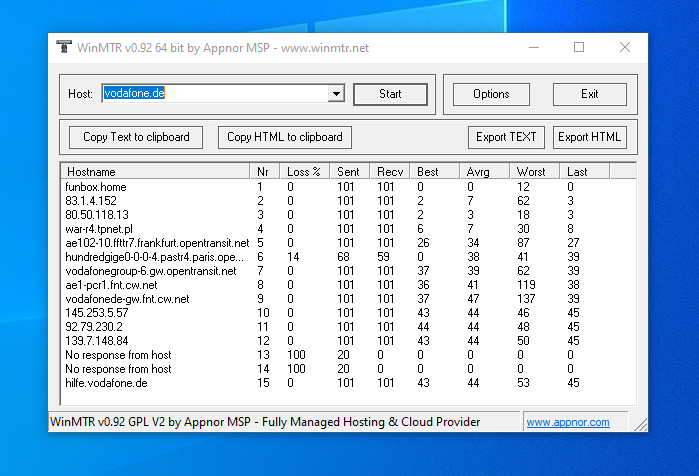Sort by the Hostname column header
This screenshot has width=699, height=476.
point(155,172)
